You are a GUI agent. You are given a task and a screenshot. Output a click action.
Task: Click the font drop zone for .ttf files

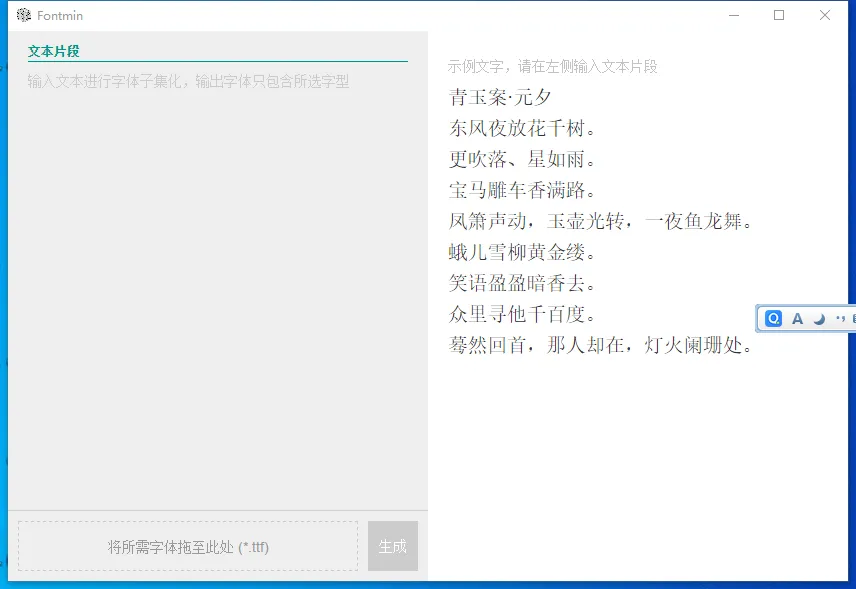[188, 546]
